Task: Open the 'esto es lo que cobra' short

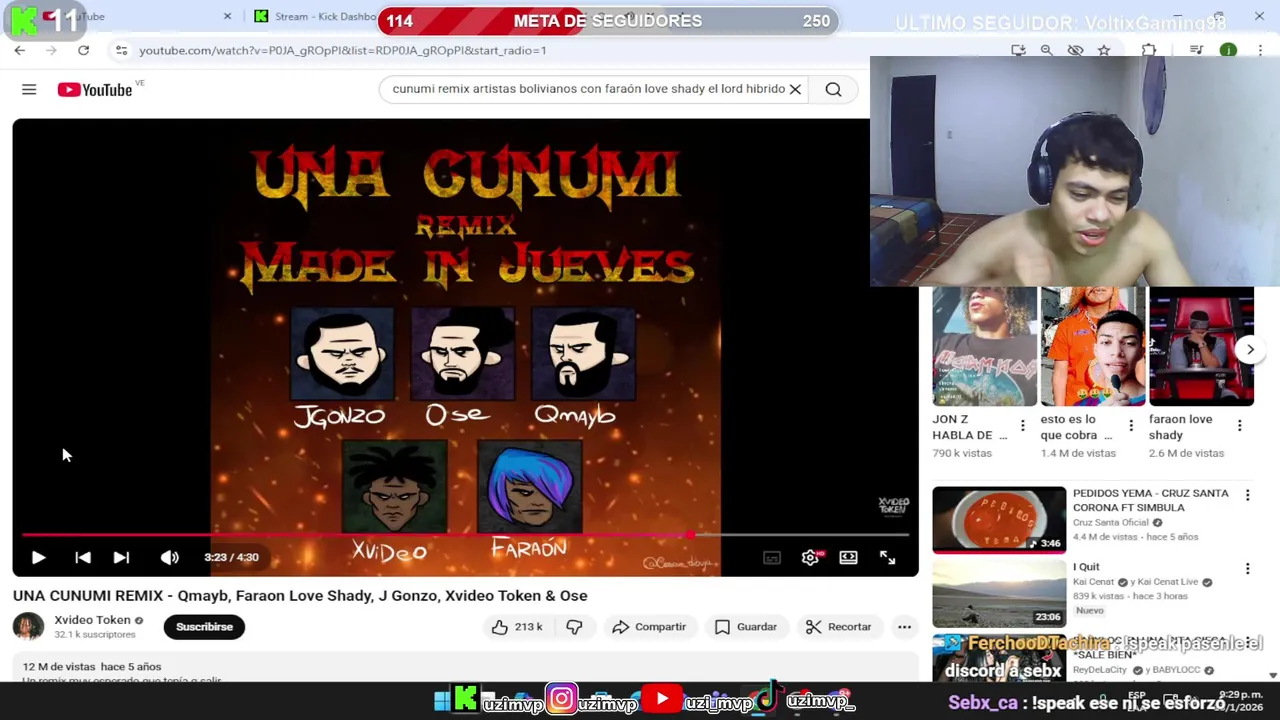Action: 1093,346
